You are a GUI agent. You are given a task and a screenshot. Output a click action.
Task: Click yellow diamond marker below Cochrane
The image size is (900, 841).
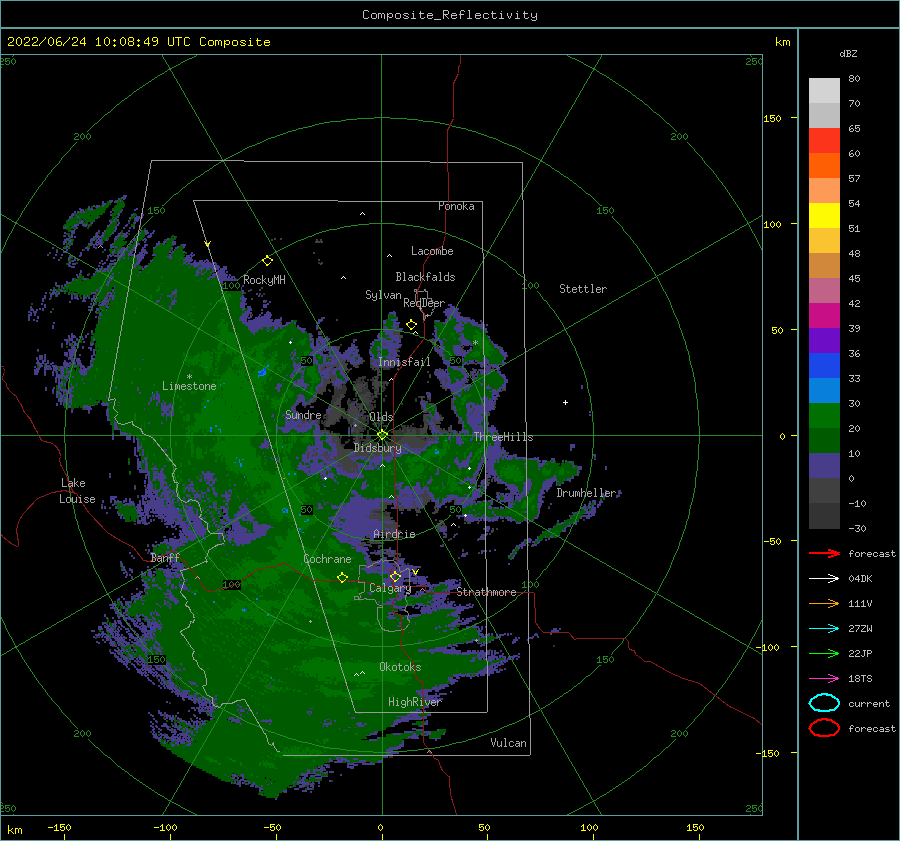pos(343,577)
